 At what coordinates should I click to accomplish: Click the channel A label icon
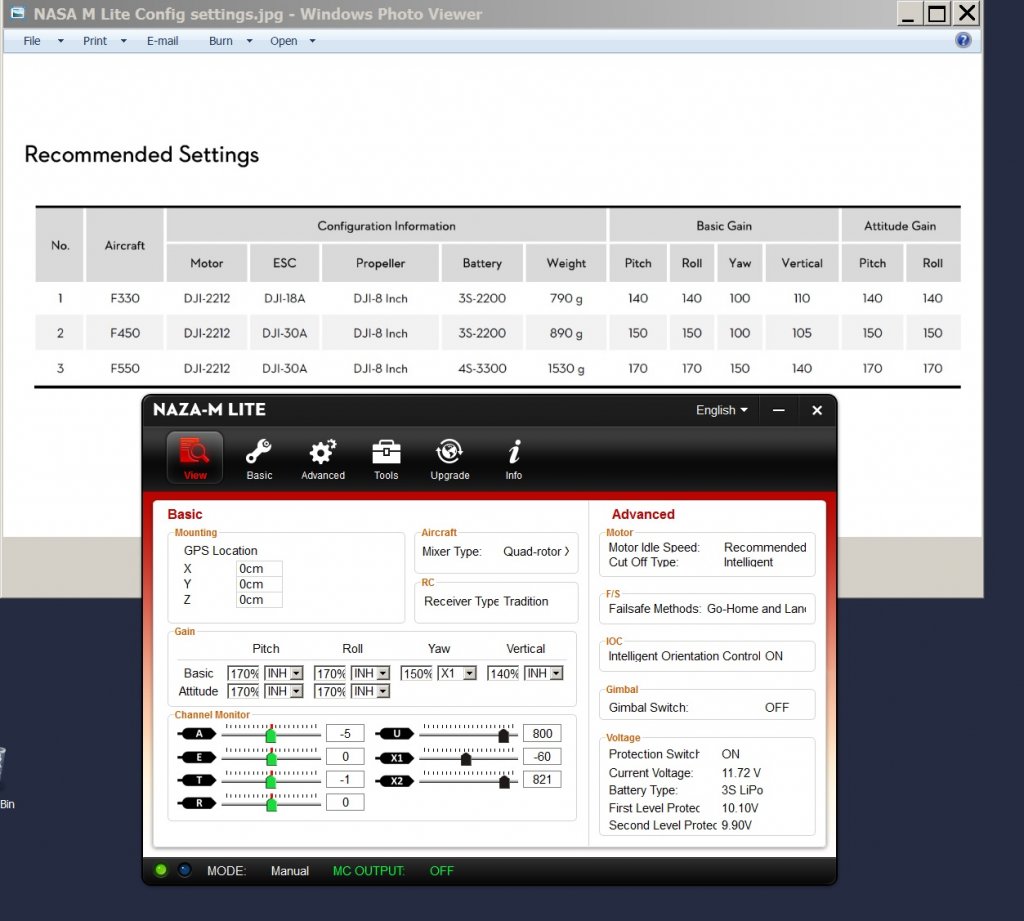click(197, 734)
